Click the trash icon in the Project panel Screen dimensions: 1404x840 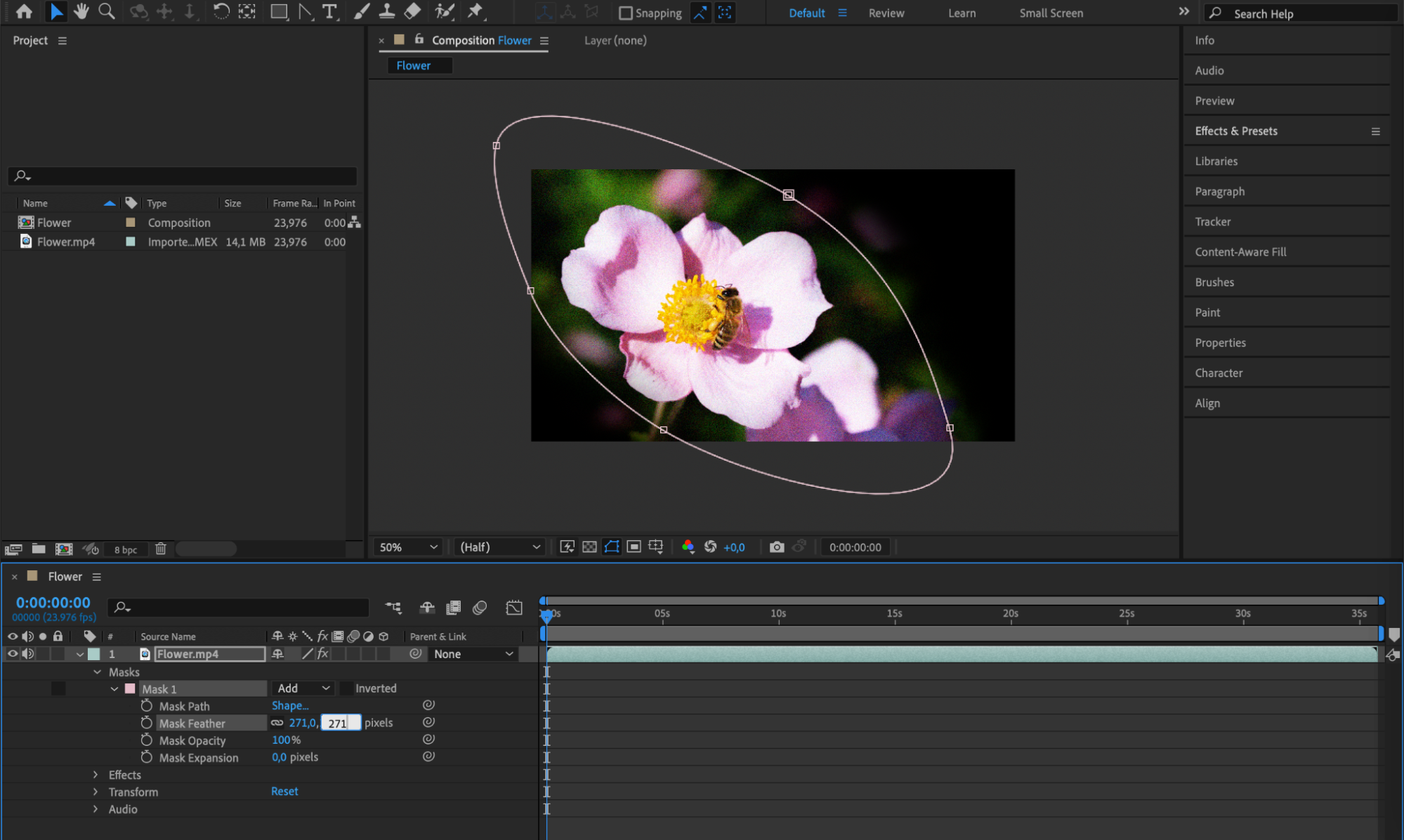[x=161, y=549]
